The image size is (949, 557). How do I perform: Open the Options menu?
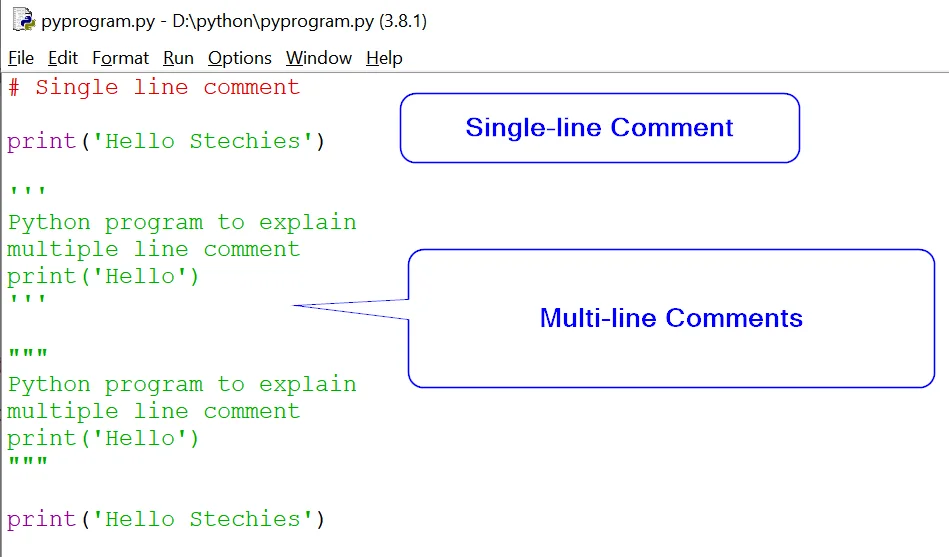point(240,58)
